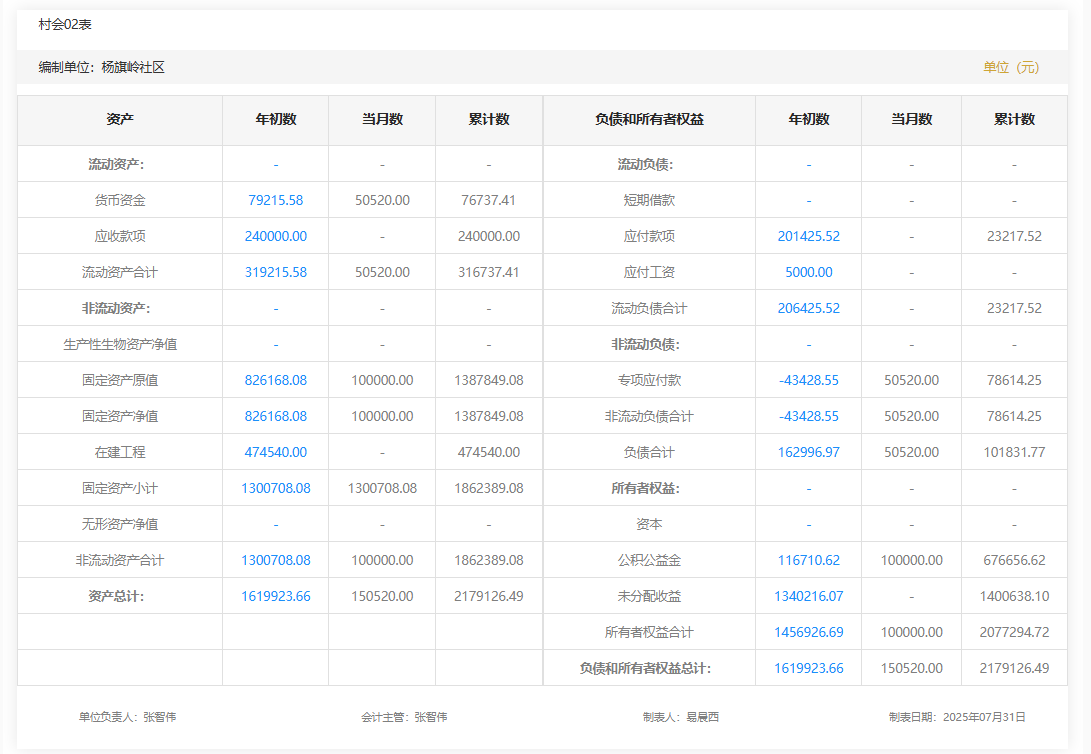Open 资产总计 opening balance 1619923.66
Image resolution: width=1091 pixels, height=754 pixels.
tap(275, 596)
